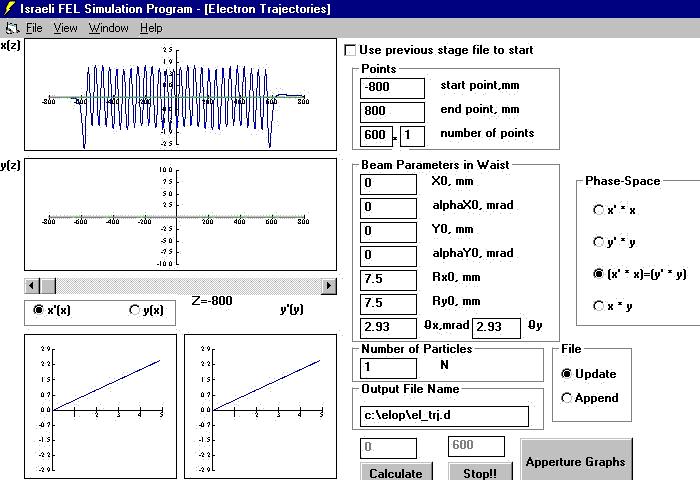Click the Rx0, mm field showing 7.5
The image size is (700, 480).
388,280
